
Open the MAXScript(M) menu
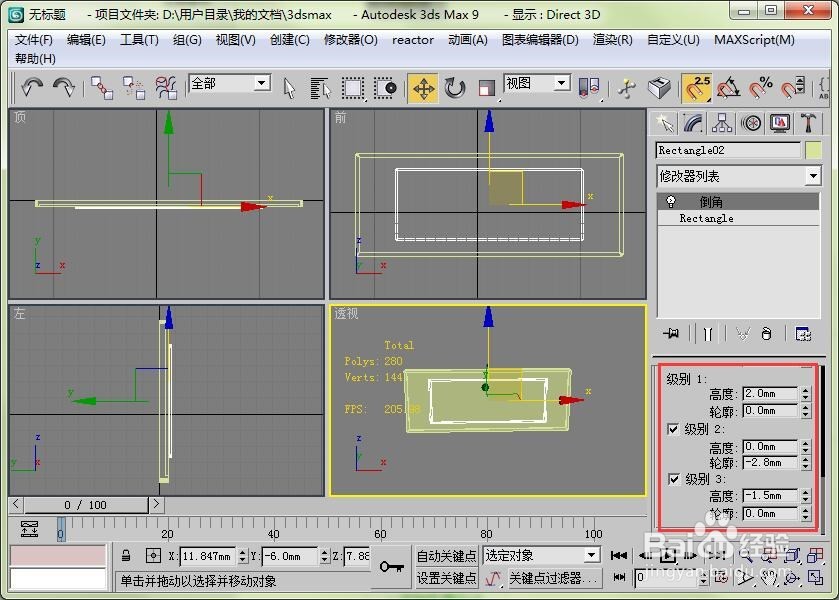pyautogui.click(x=754, y=40)
